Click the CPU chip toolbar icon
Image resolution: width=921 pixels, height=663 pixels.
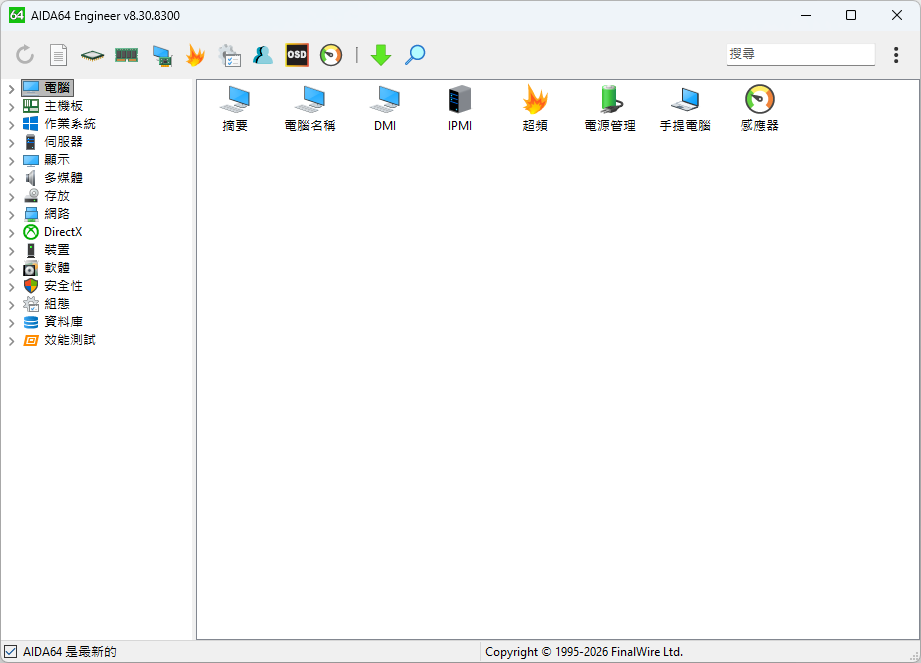(x=92, y=55)
